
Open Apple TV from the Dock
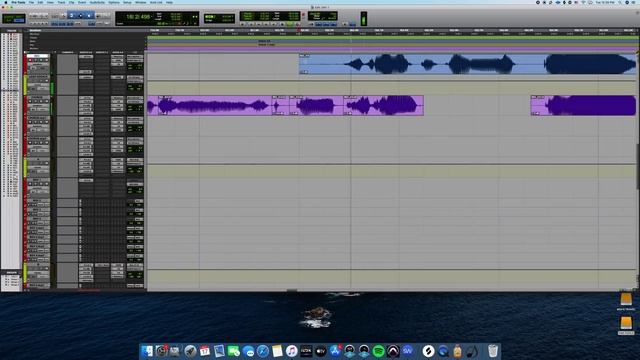point(321,351)
